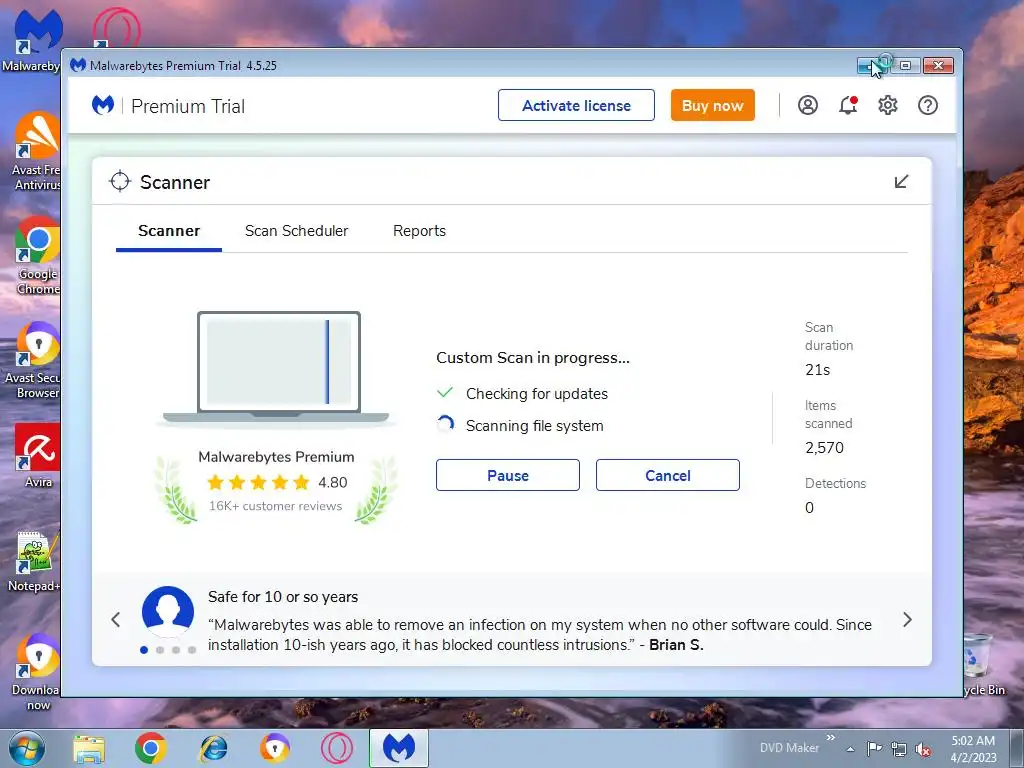1024x768 pixels.
Task: Click the Buy now button
Action: pos(712,105)
